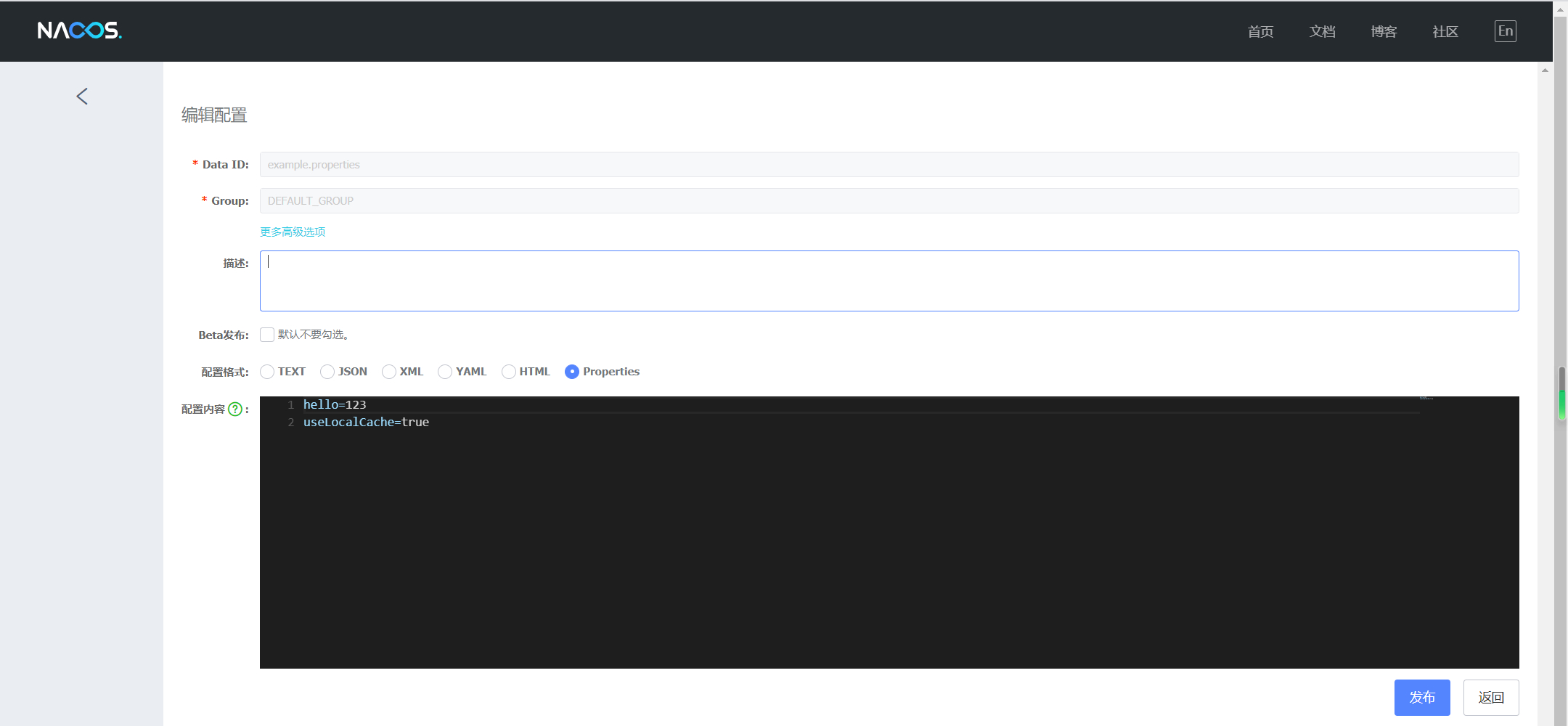Open the config content help question icon
1568x726 pixels.
235,409
